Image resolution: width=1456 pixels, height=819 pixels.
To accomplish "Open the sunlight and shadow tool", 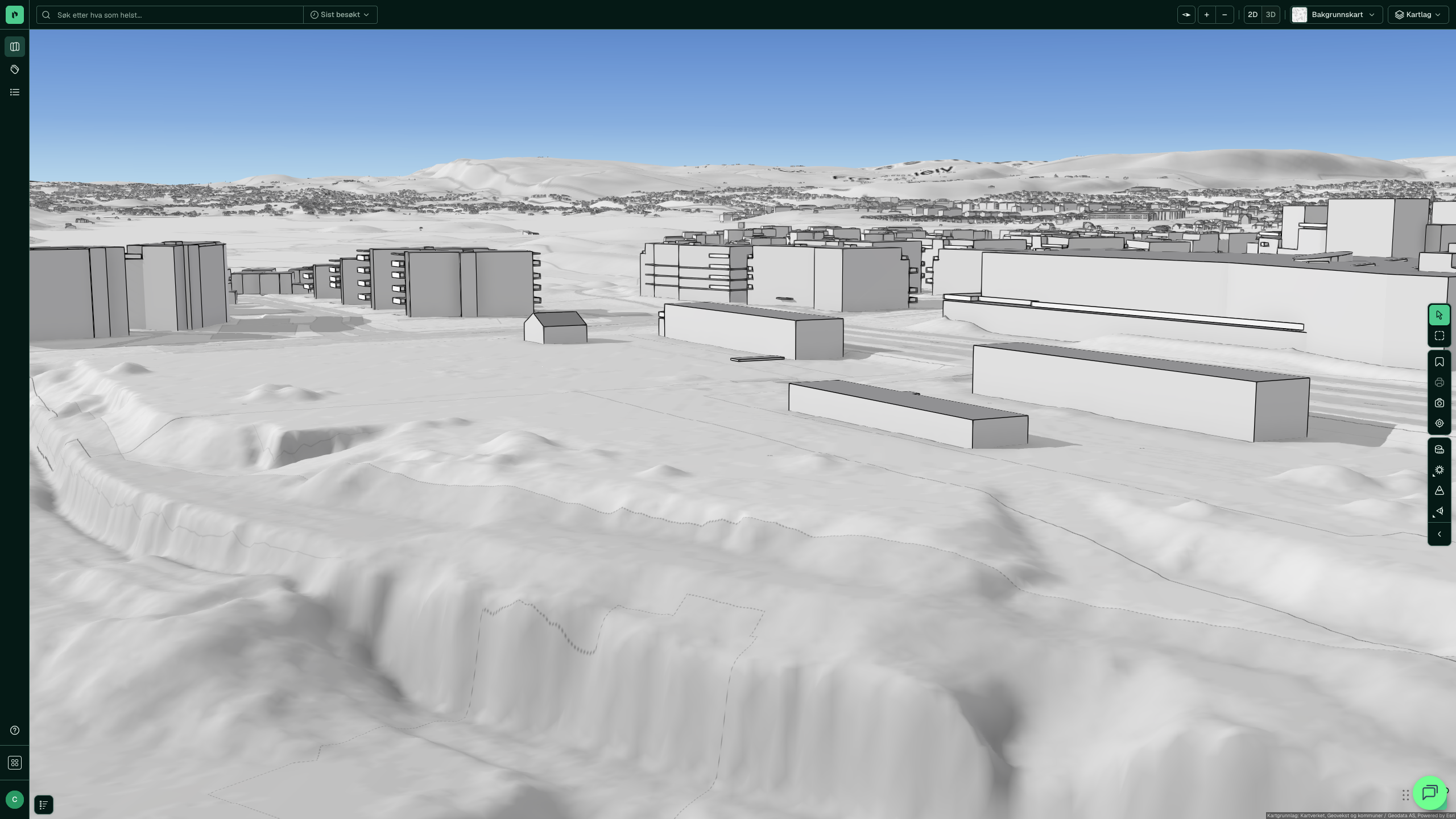I will pyautogui.click(x=1439, y=470).
